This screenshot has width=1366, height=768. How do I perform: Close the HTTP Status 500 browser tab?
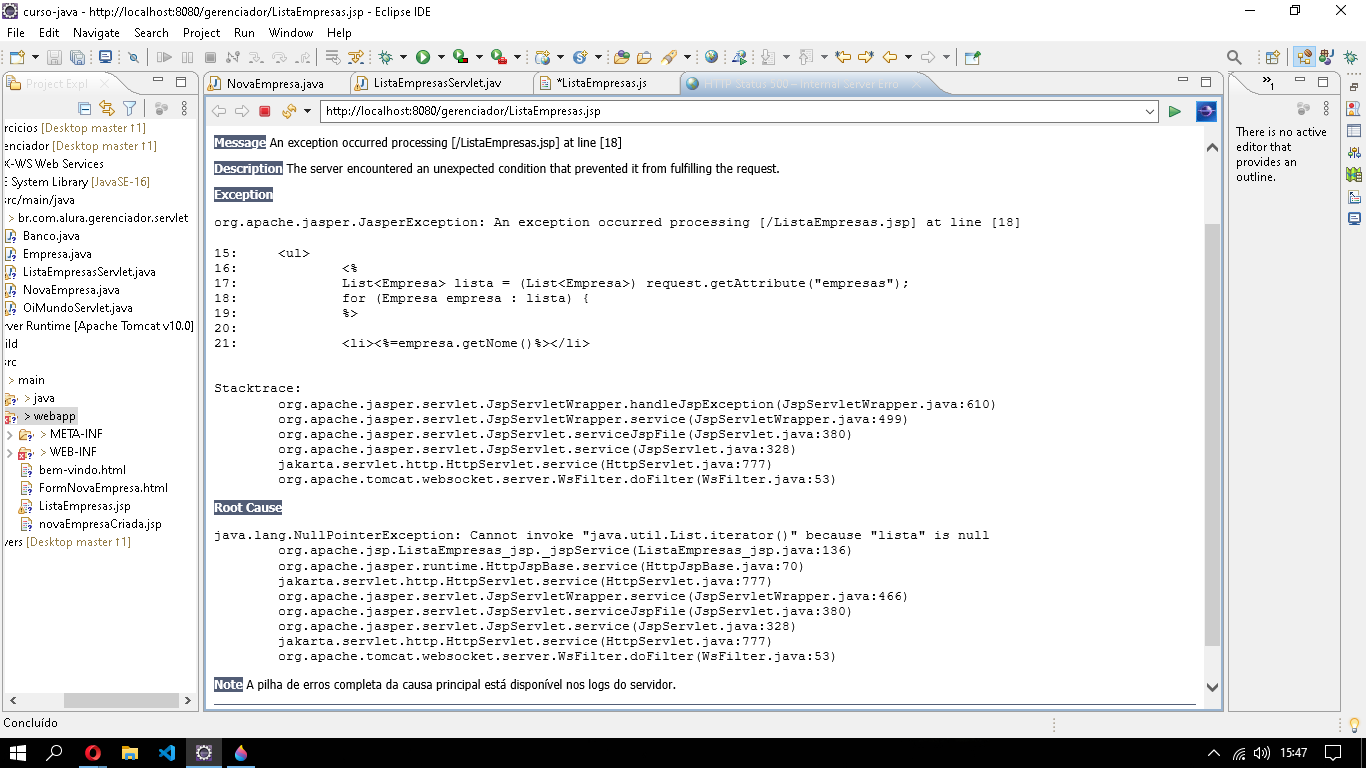[x=918, y=83]
